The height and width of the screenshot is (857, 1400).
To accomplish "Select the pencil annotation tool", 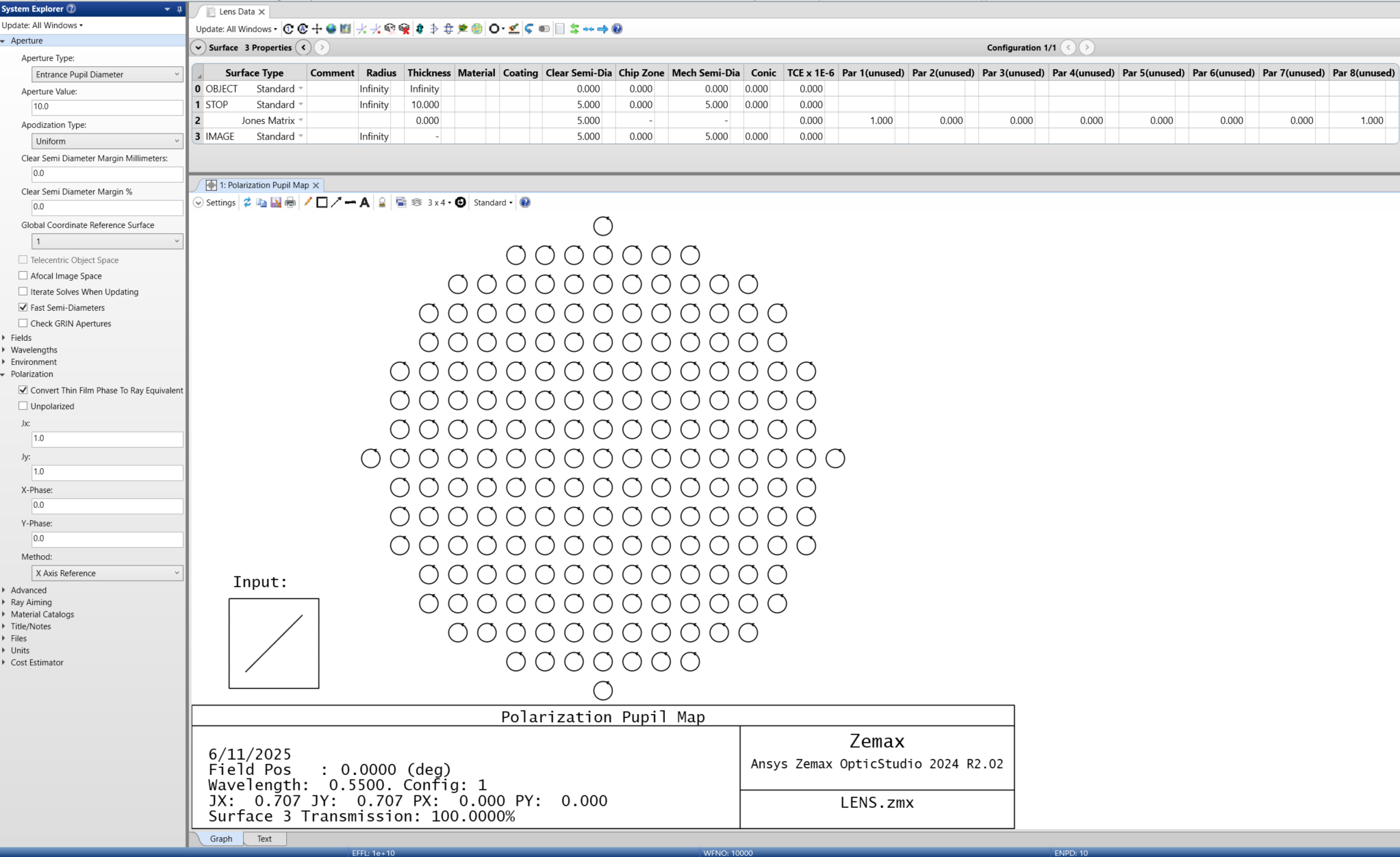I will tap(307, 203).
